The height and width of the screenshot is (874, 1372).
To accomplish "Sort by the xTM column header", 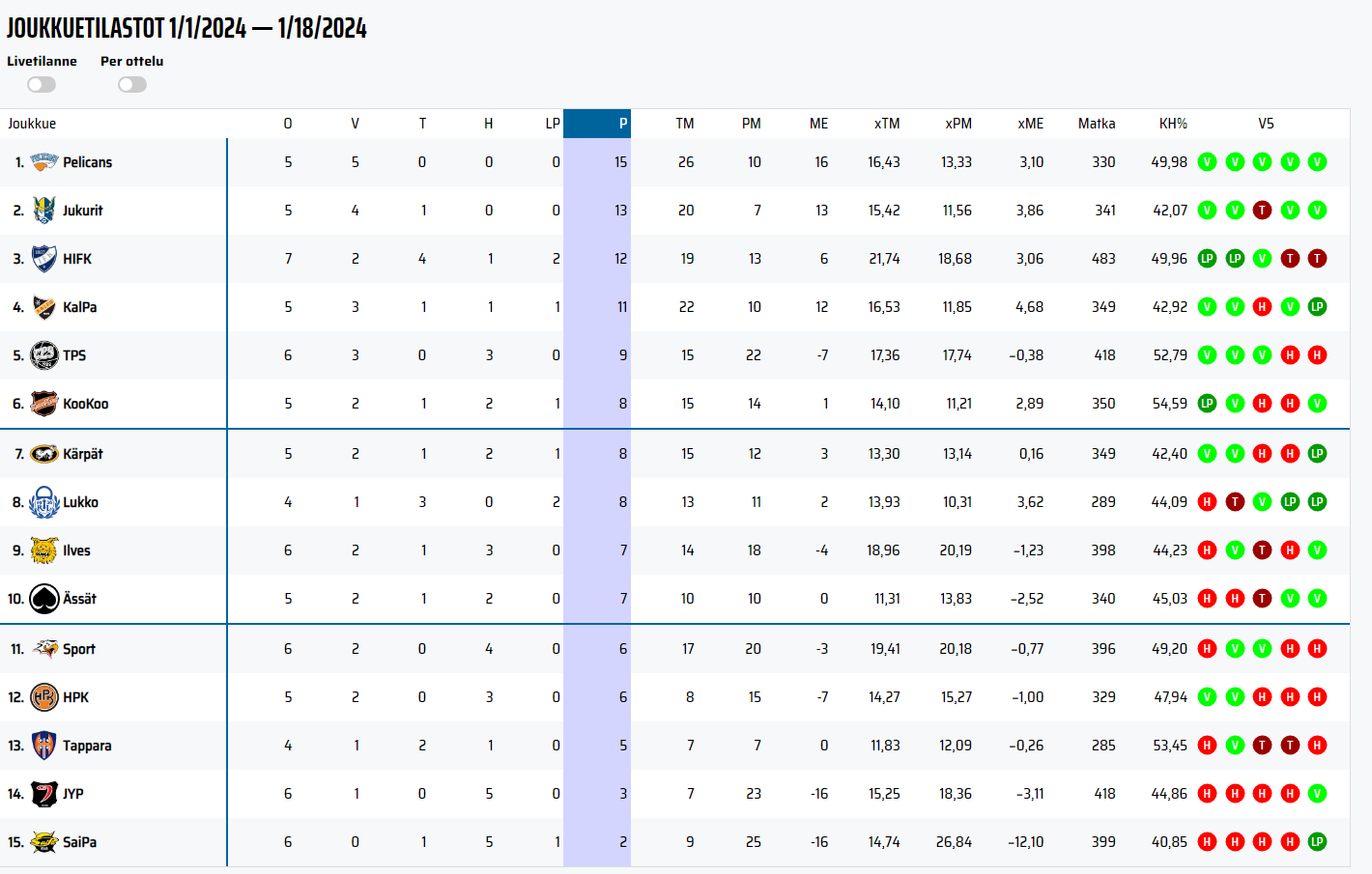I will [887, 124].
